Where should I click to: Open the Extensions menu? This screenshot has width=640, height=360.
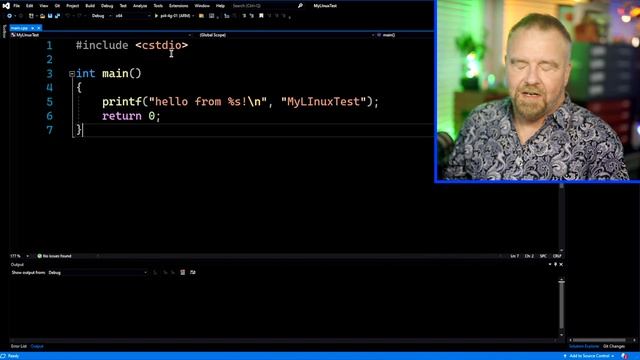[x=179, y=6]
